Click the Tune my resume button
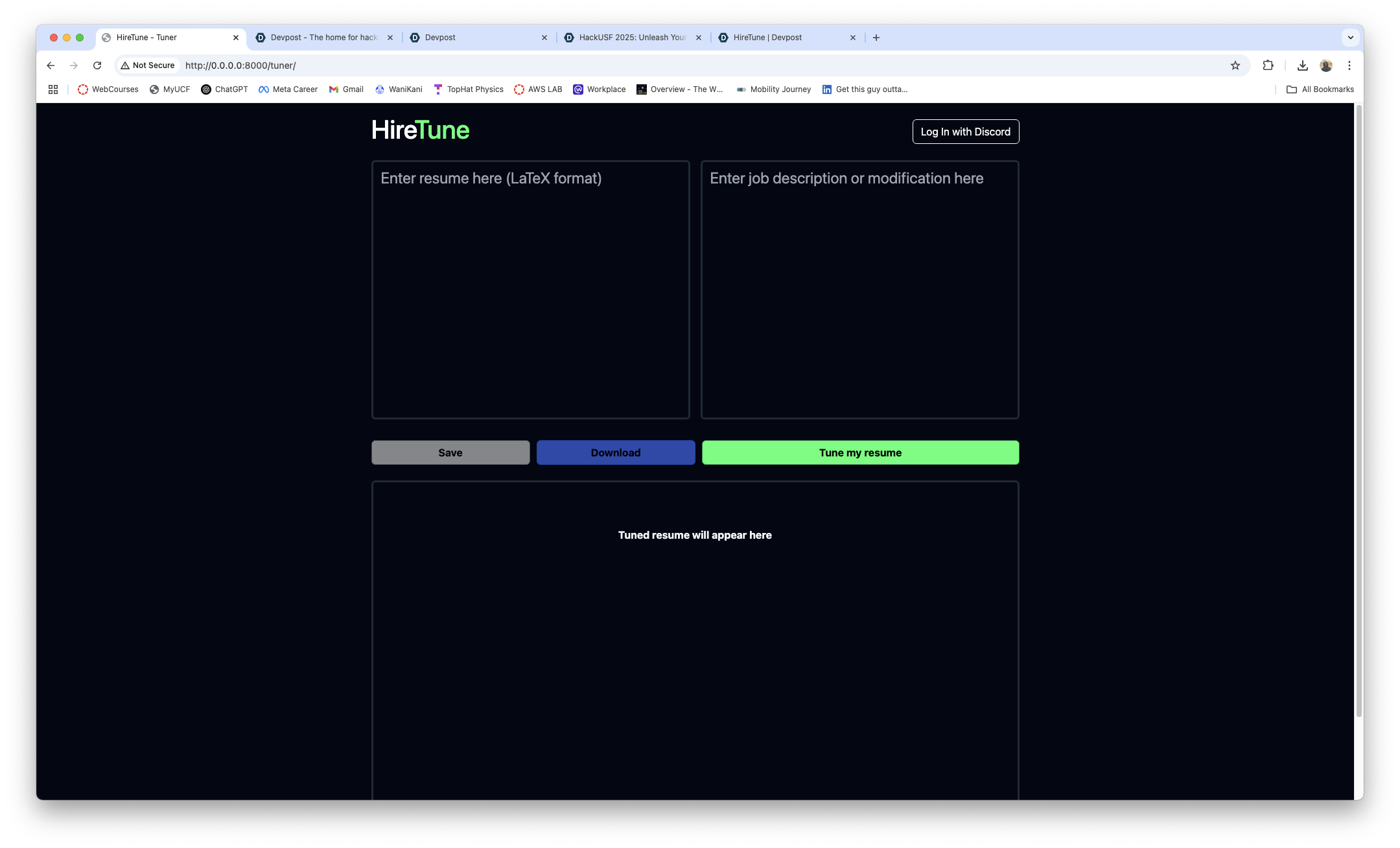The height and width of the screenshot is (848, 1400). (x=860, y=453)
